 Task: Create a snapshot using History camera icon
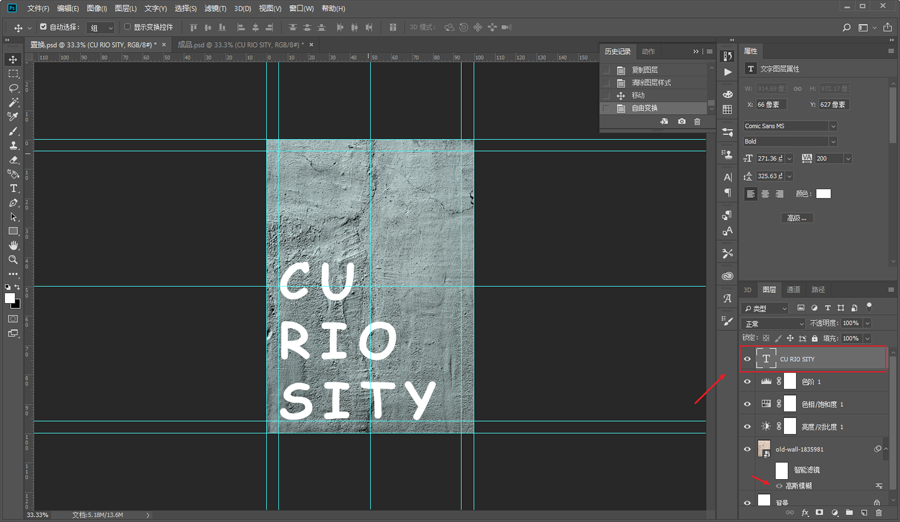tap(681, 122)
